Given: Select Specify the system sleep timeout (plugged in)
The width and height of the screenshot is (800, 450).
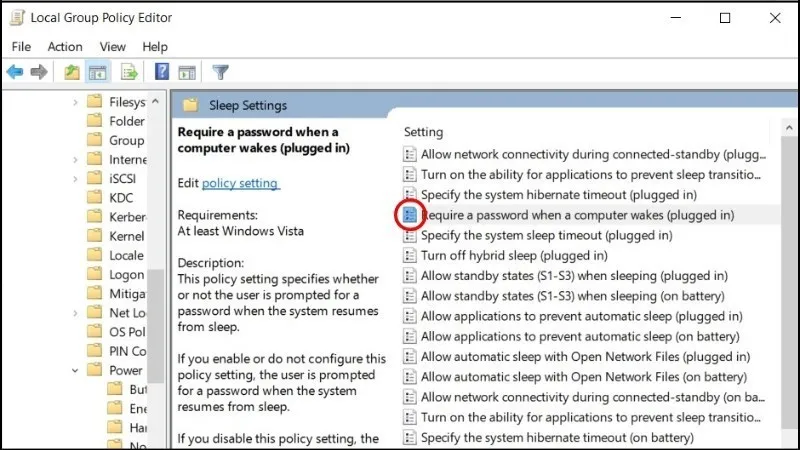Looking at the screenshot, I should pos(546,236).
